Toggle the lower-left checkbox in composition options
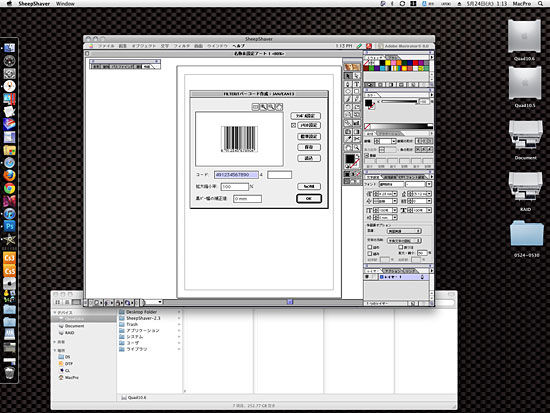550x413 pixels. click(370, 253)
